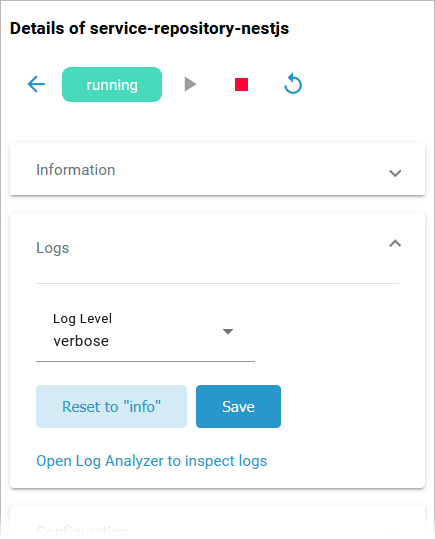The width and height of the screenshot is (435, 539).
Task: Start the service with the play icon
Action: 190,84
